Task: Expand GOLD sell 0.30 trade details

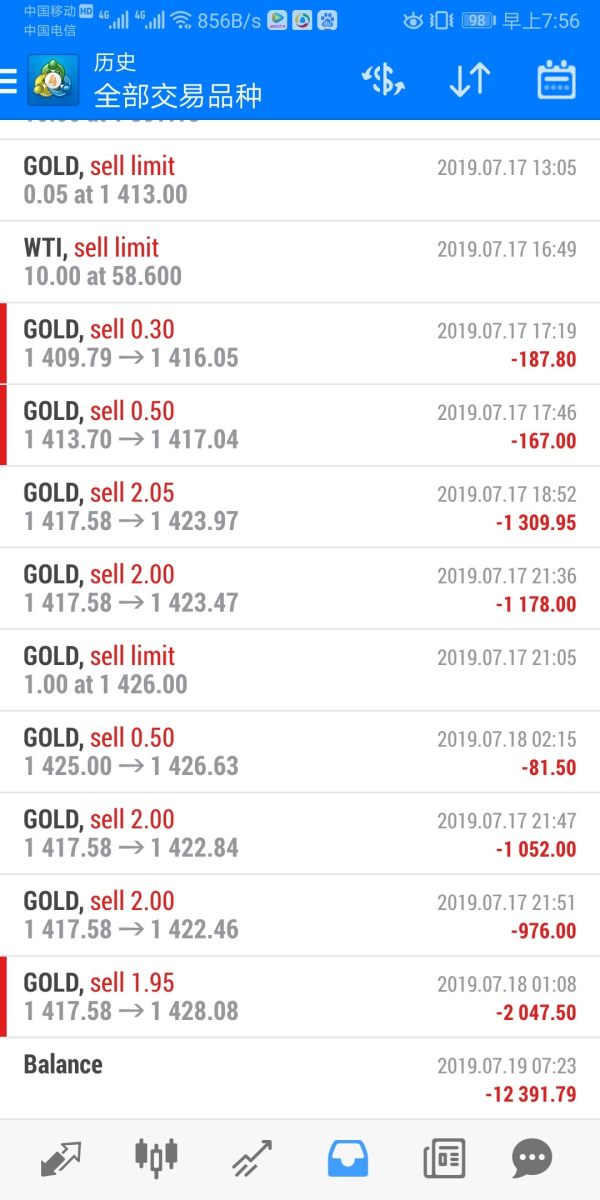Action: coord(300,344)
